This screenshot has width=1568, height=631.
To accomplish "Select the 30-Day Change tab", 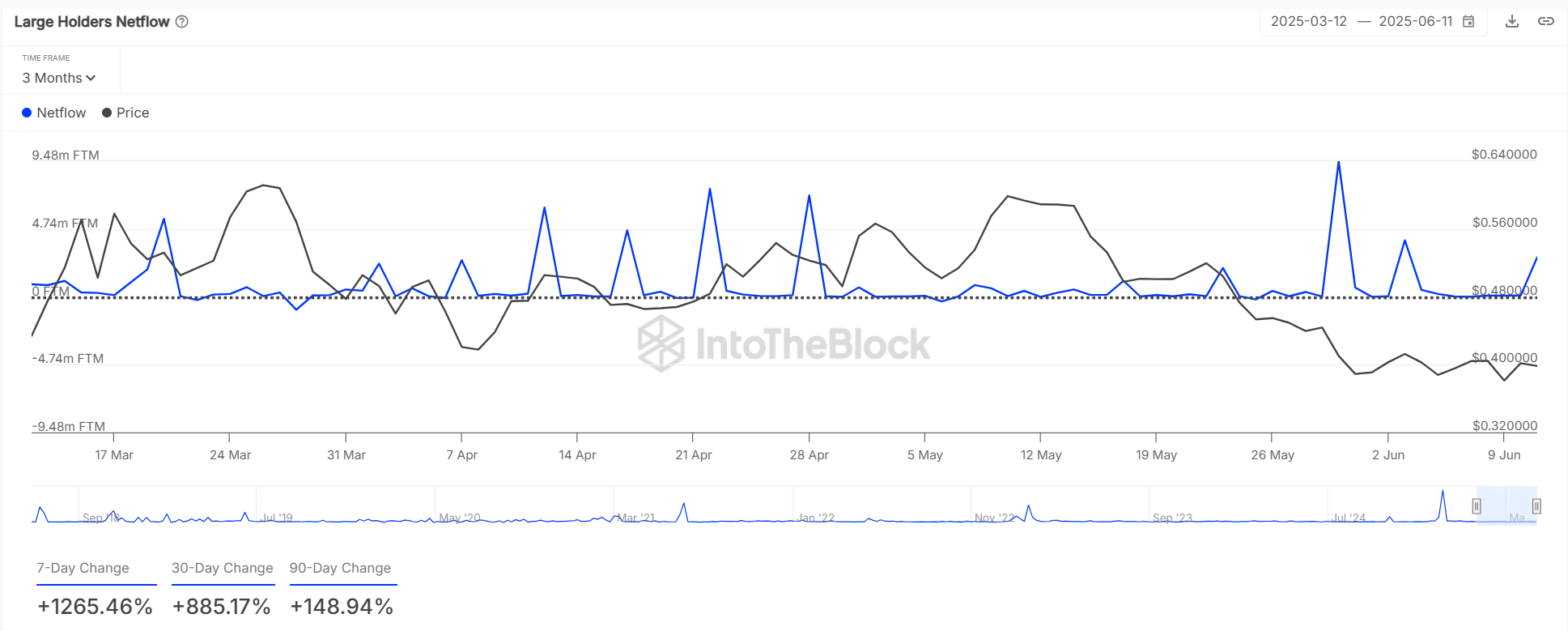I will point(222,569).
